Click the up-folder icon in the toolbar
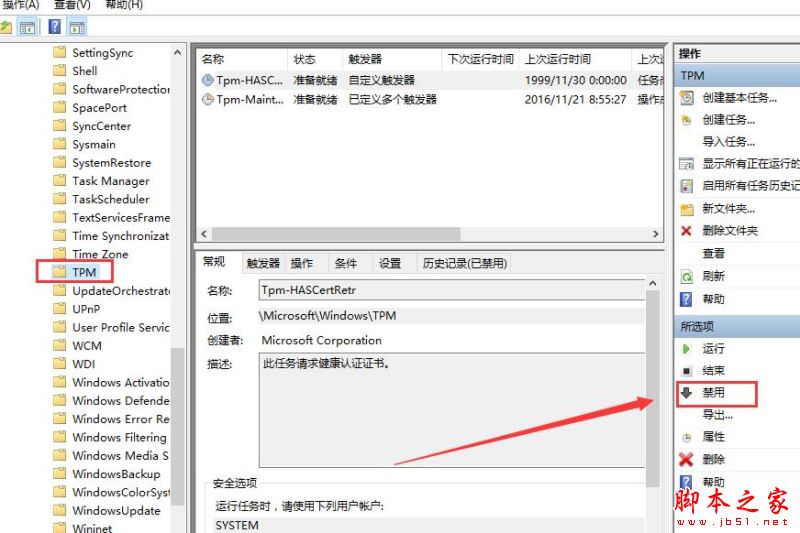The width and height of the screenshot is (800, 533). click(5, 27)
